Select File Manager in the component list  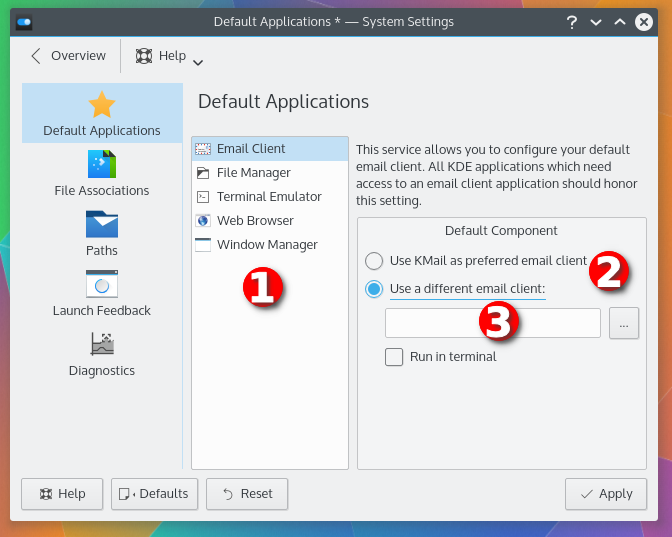click(253, 173)
